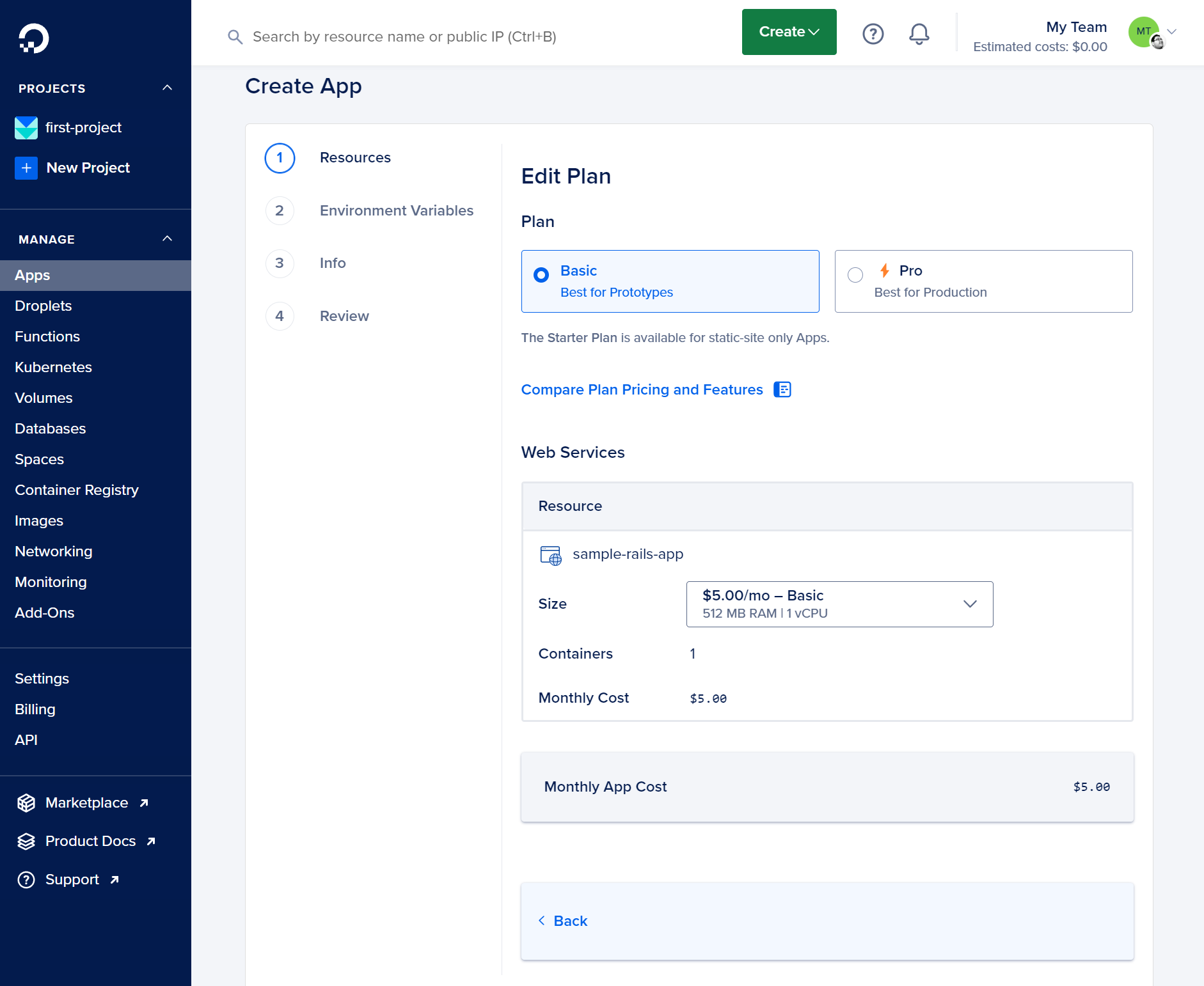Click the Product Docs external link arrow

tap(151, 841)
